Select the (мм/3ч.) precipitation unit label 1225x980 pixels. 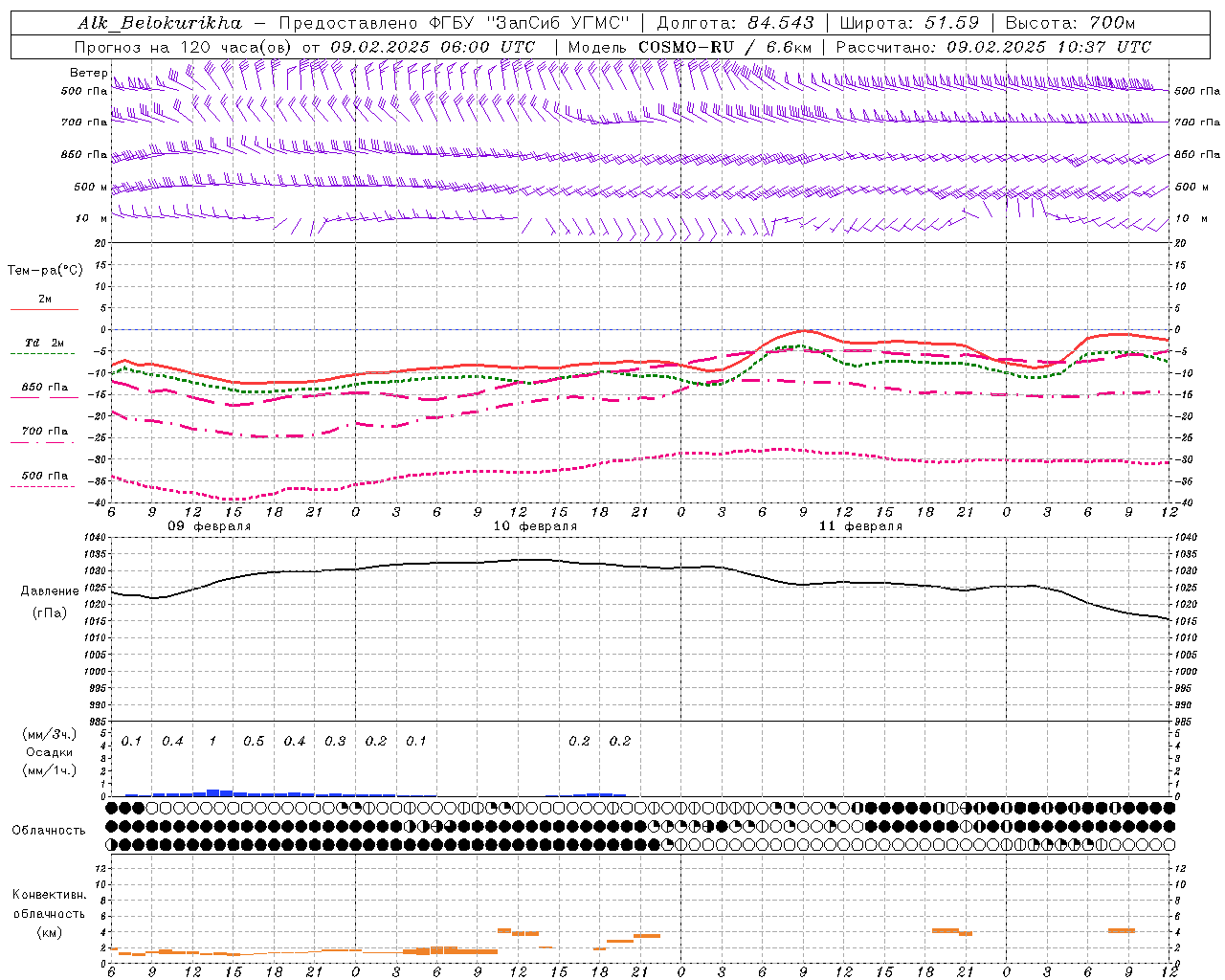coord(50,735)
